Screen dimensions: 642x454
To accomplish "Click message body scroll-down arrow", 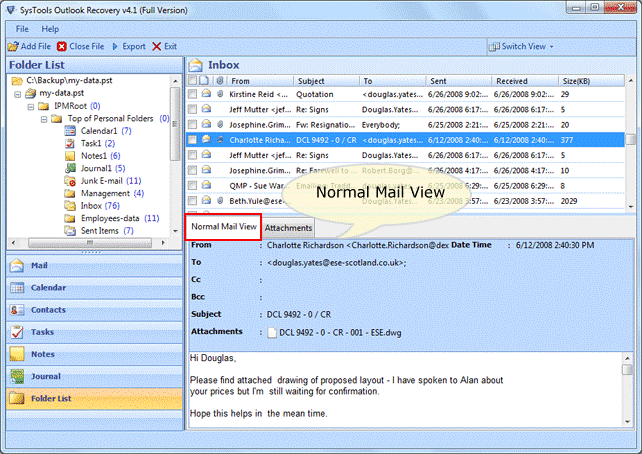I will (628, 422).
